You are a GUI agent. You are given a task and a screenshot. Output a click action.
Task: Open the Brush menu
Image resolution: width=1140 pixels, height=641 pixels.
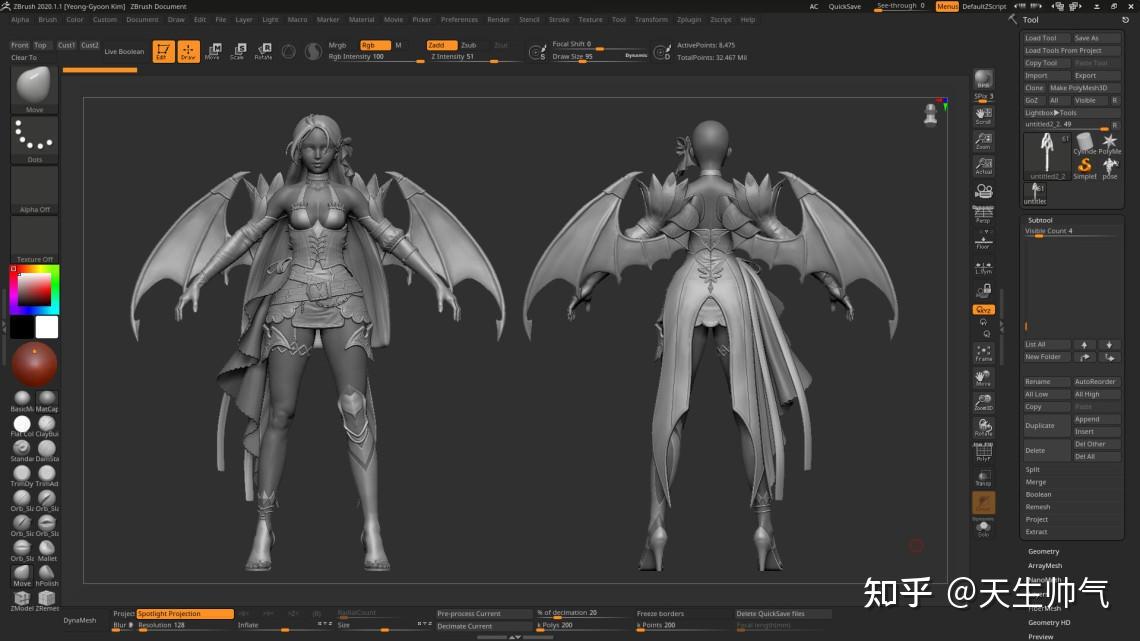pyautogui.click(x=47, y=20)
